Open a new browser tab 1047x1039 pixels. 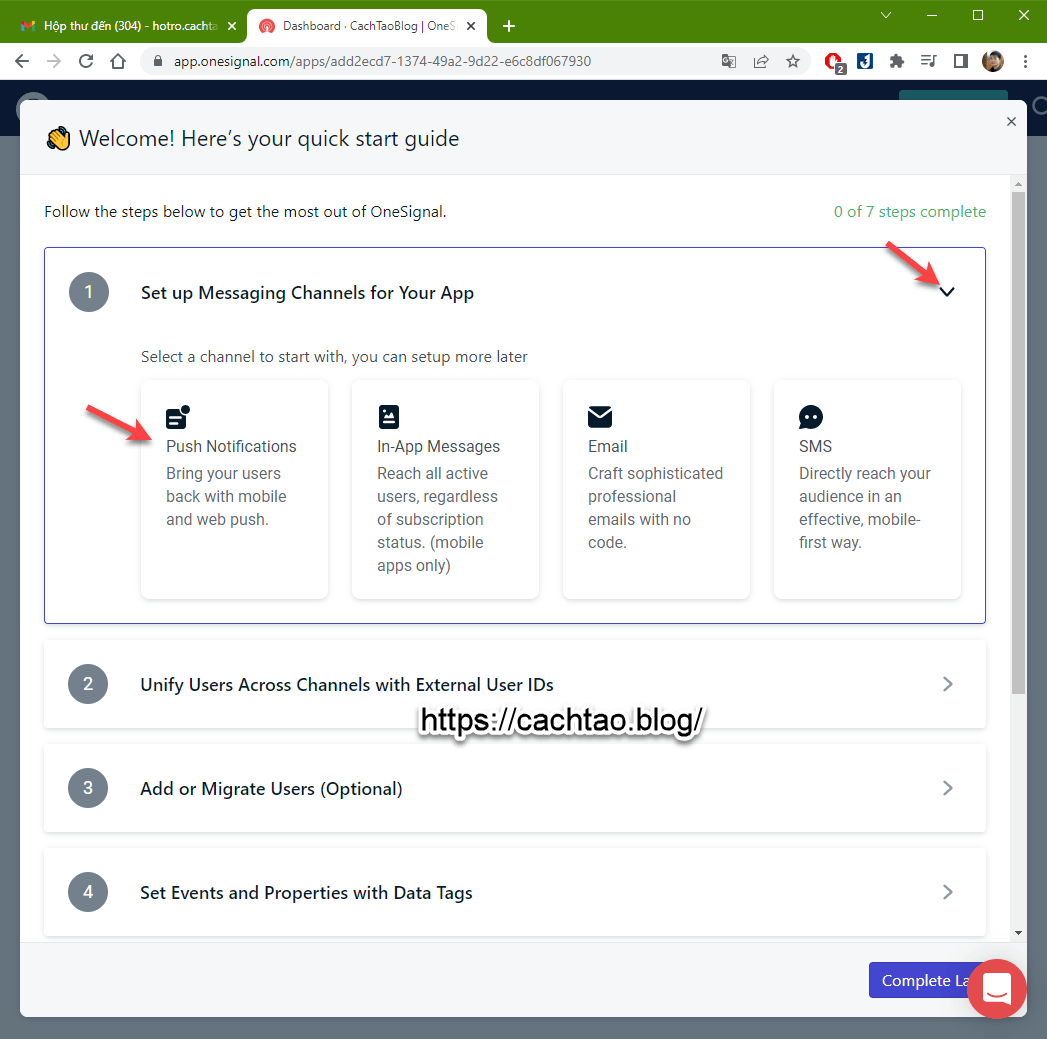click(509, 26)
